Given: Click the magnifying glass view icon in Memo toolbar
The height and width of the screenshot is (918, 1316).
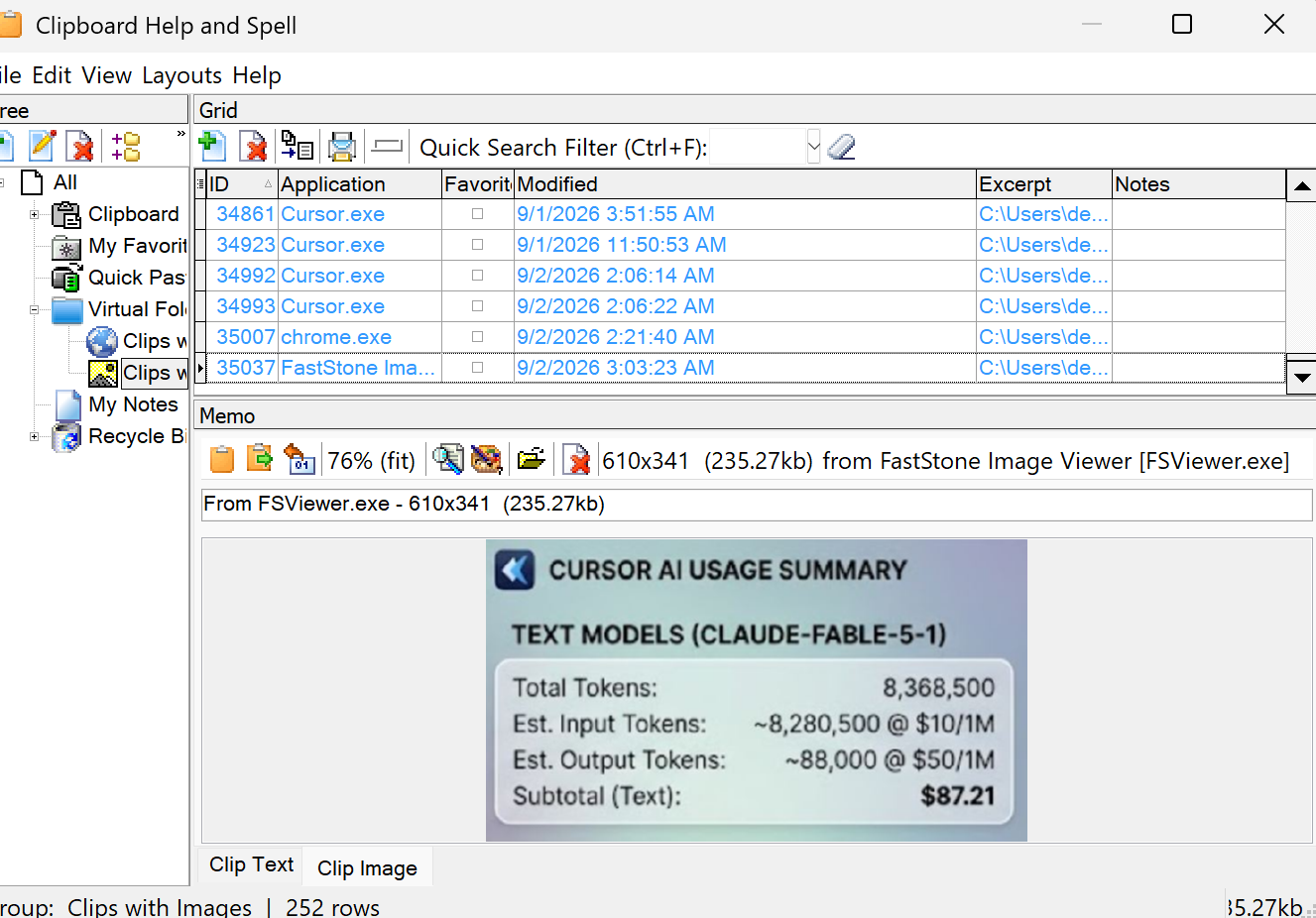Looking at the screenshot, I should (x=447, y=459).
